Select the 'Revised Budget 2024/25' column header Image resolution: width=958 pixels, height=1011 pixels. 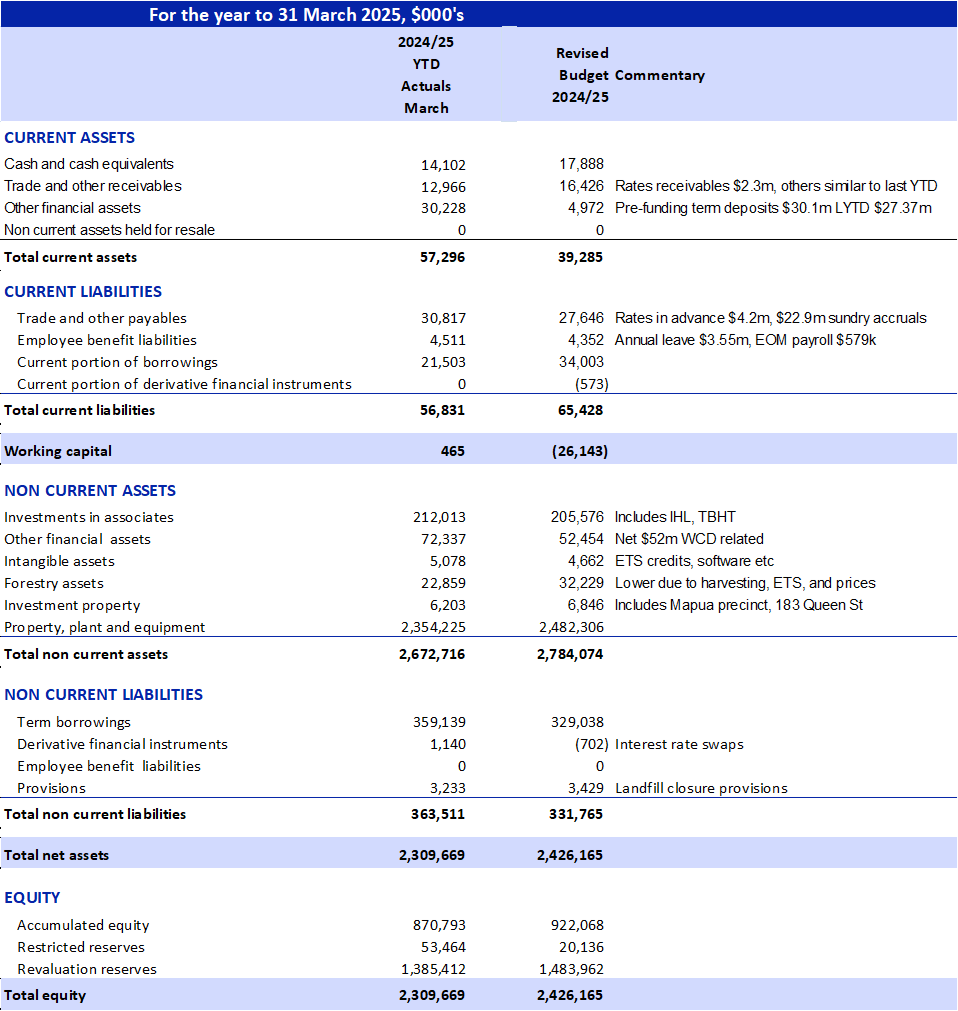(x=580, y=75)
